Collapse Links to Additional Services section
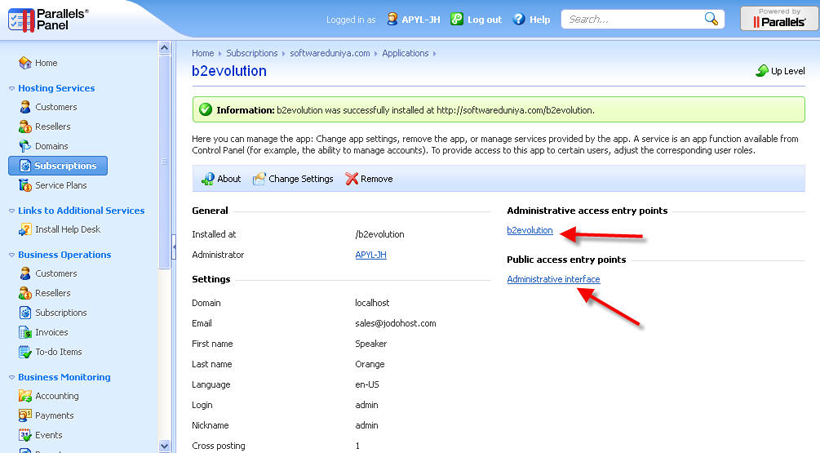Viewport: 820px width, 453px height. (x=12, y=211)
